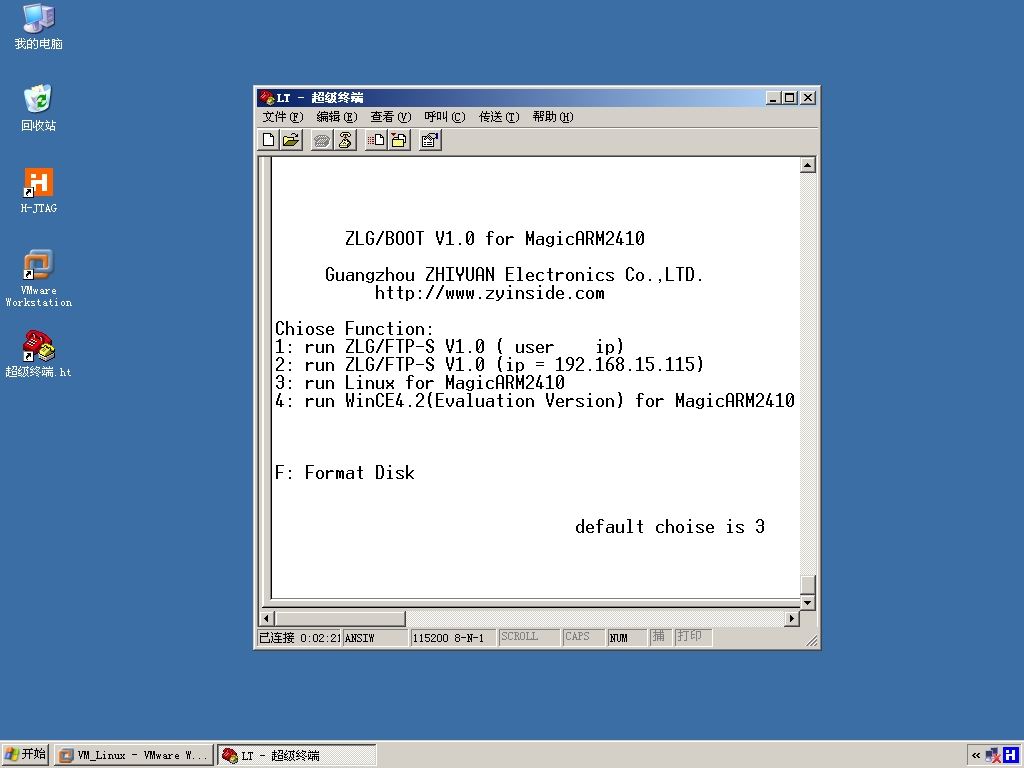Open the 开始 Start button
This screenshot has height=768, width=1024.
click(x=25, y=755)
